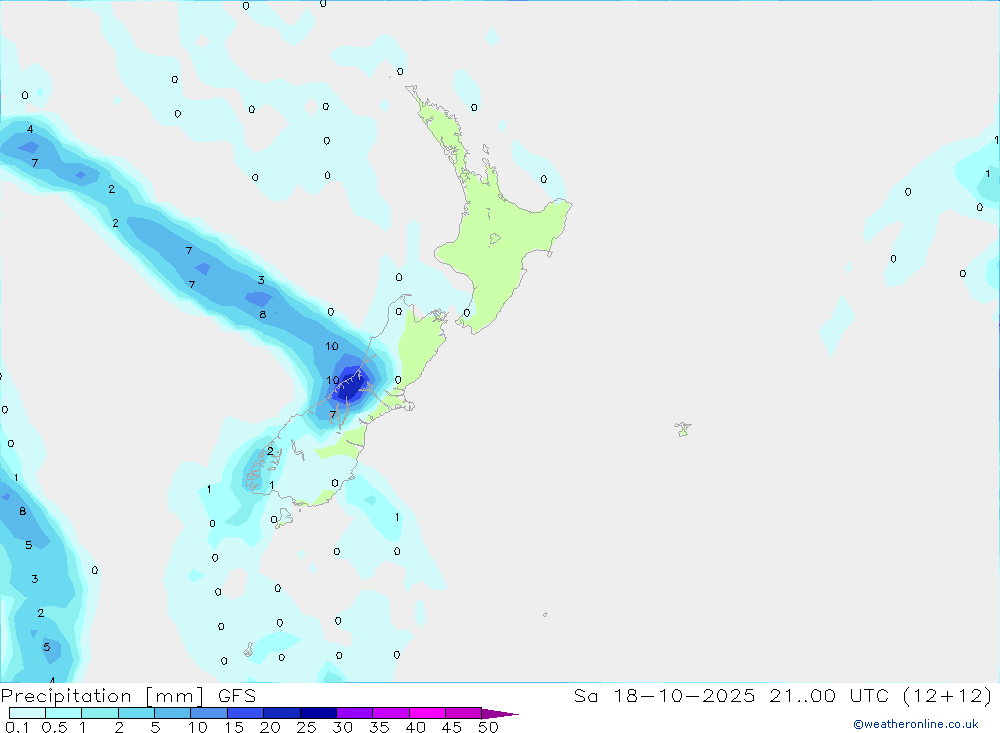Click the "(12+12)" forecast offset text
1000x733 pixels.
(948, 695)
